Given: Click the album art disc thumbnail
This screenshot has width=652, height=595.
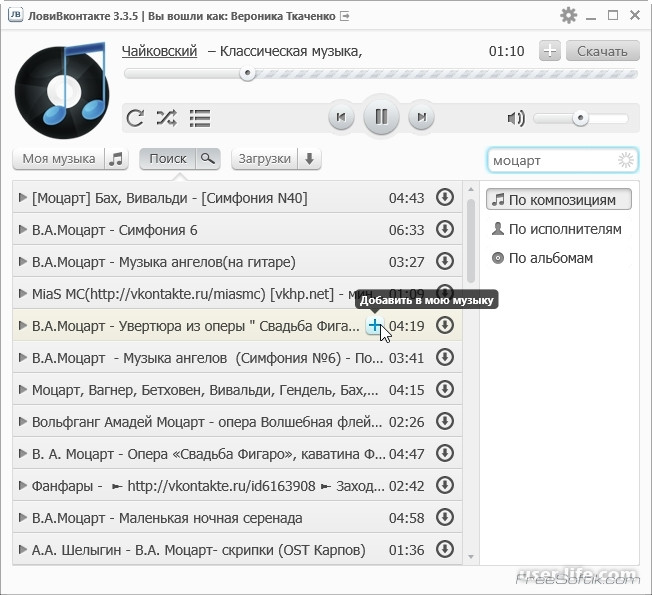Looking at the screenshot, I should [x=62, y=90].
